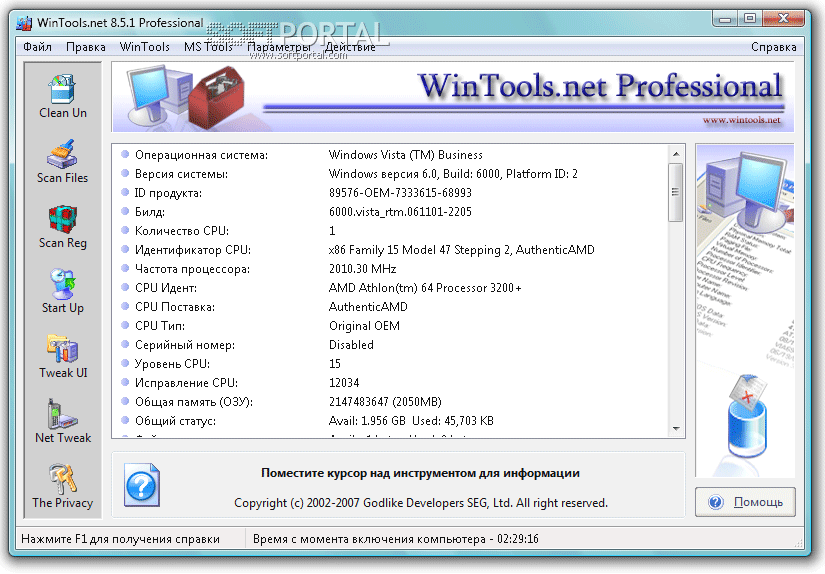The width and height of the screenshot is (825, 574).
Task: Click the system info scrollbar down arrow
Action: [676, 429]
